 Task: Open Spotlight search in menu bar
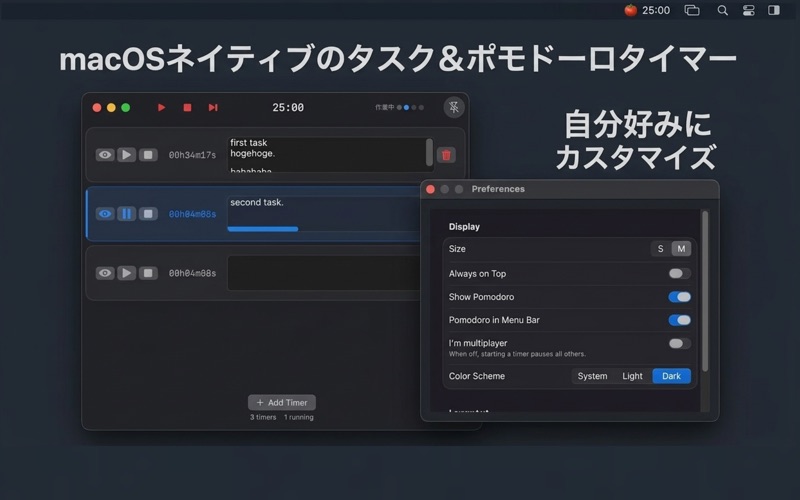[x=722, y=10]
